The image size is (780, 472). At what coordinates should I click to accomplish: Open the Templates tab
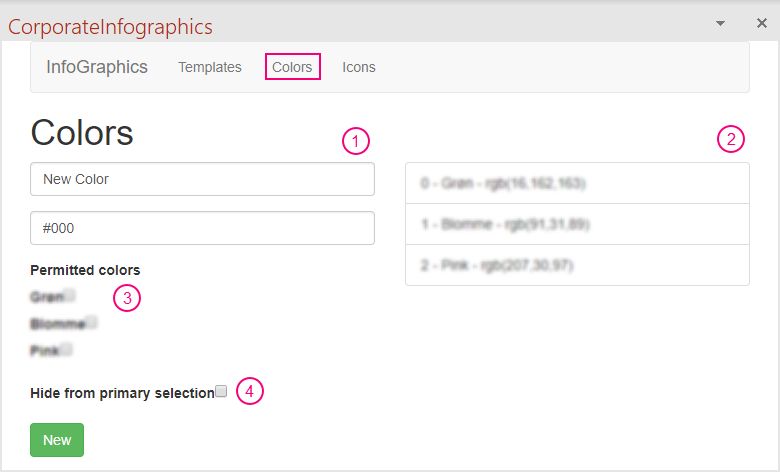pyautogui.click(x=209, y=67)
